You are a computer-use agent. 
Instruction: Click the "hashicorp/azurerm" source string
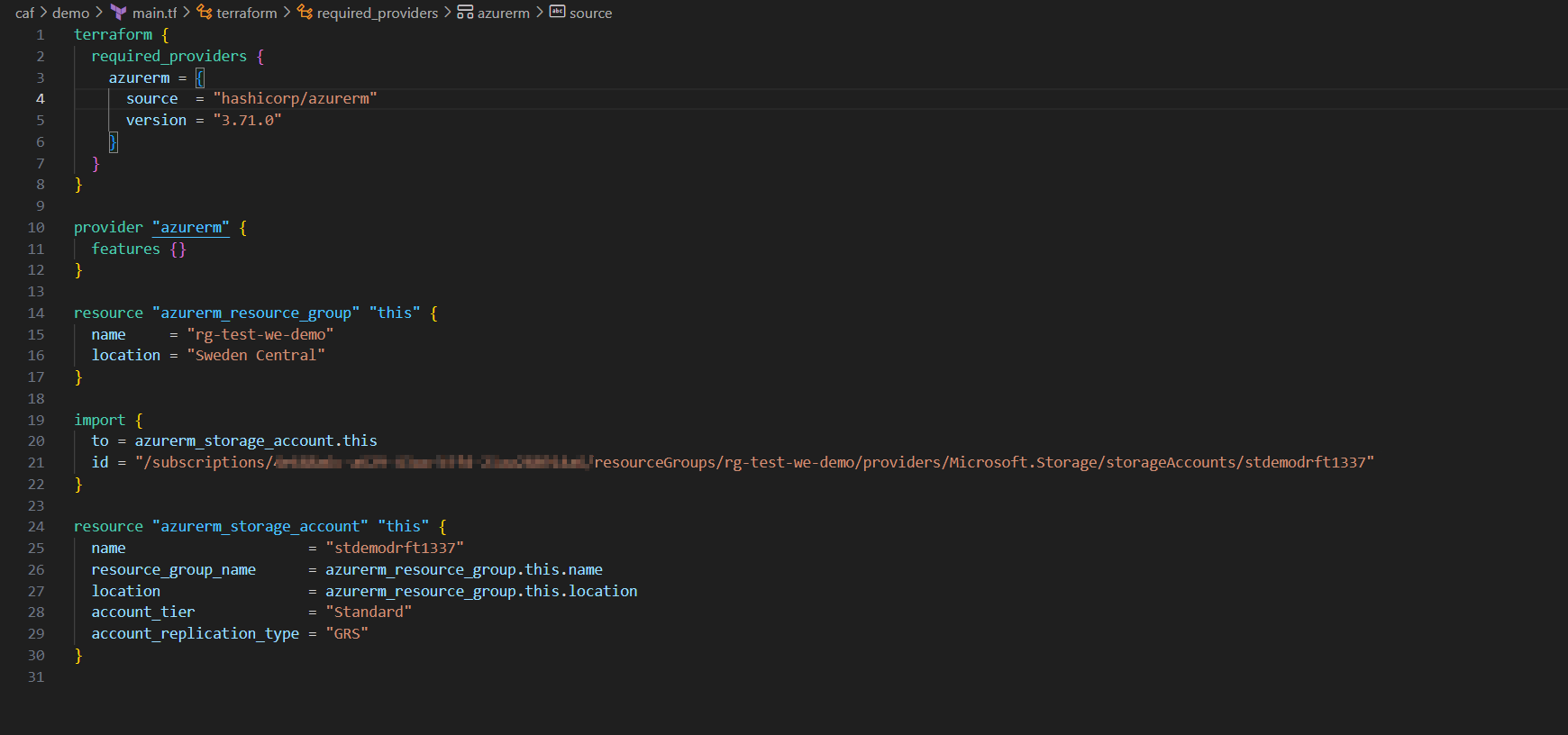[295, 98]
